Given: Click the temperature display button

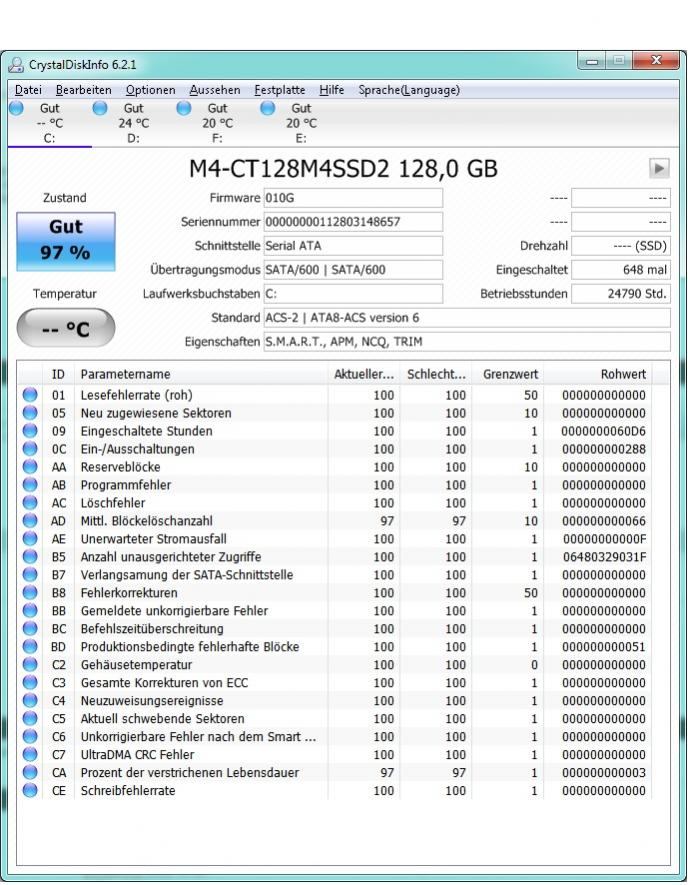Looking at the screenshot, I should pos(65,327).
